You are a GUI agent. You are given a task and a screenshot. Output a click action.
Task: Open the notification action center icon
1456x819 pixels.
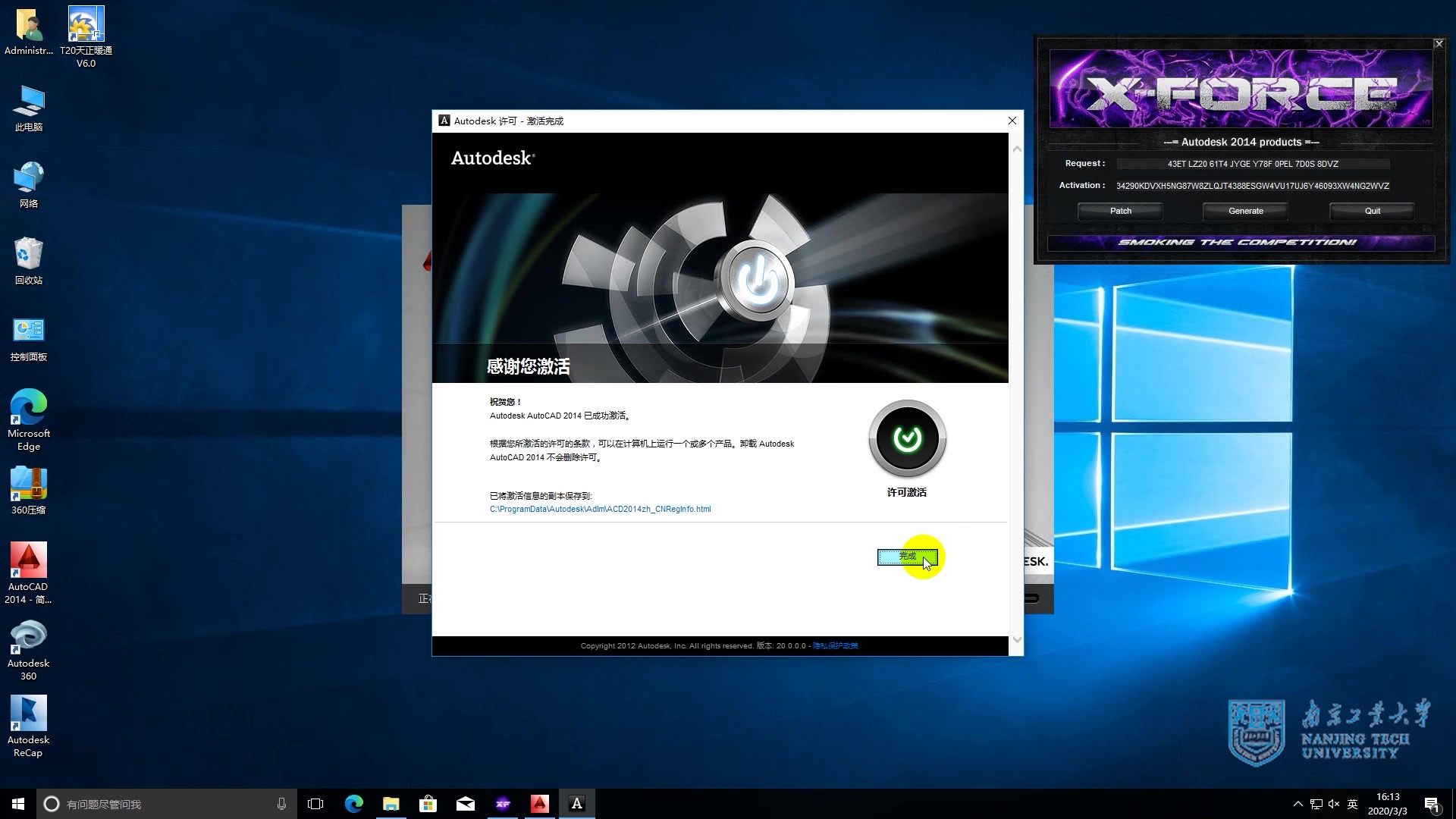1432,804
